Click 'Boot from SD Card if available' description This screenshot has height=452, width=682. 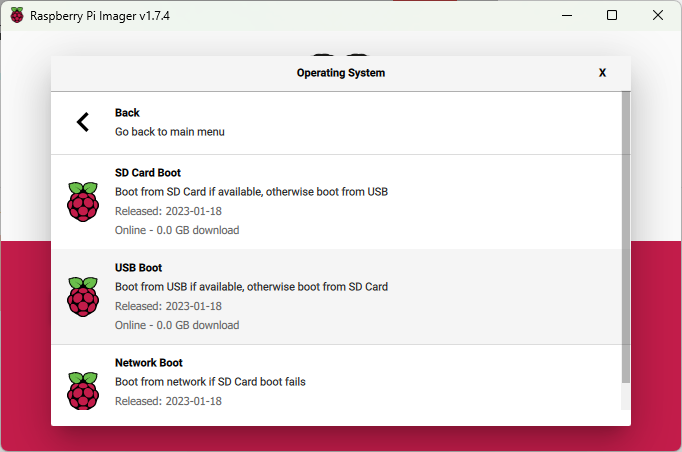[251, 192]
